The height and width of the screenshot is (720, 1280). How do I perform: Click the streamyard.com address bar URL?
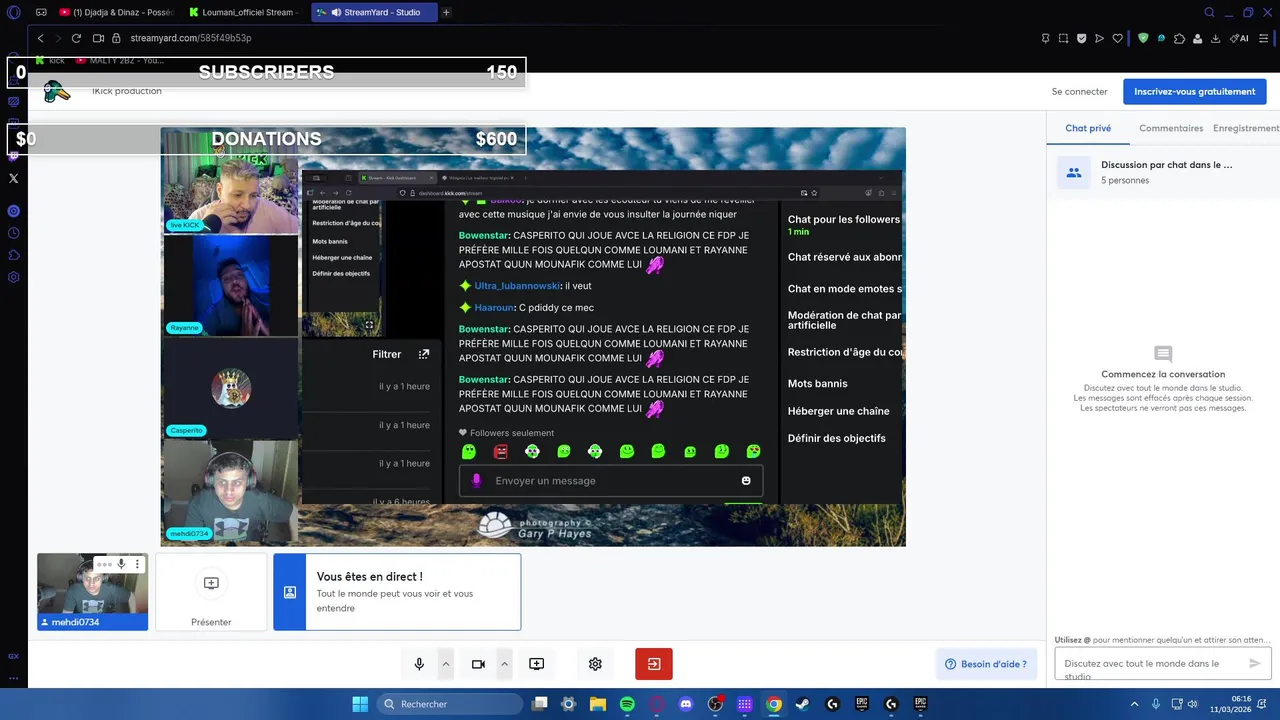(190, 38)
